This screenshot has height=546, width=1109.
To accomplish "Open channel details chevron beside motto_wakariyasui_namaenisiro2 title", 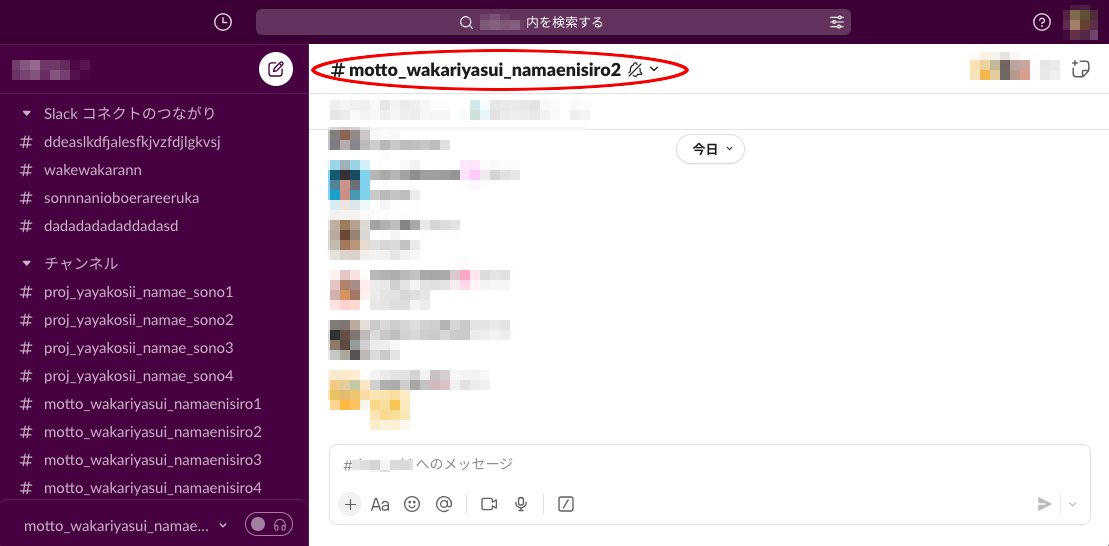I will tap(654, 69).
